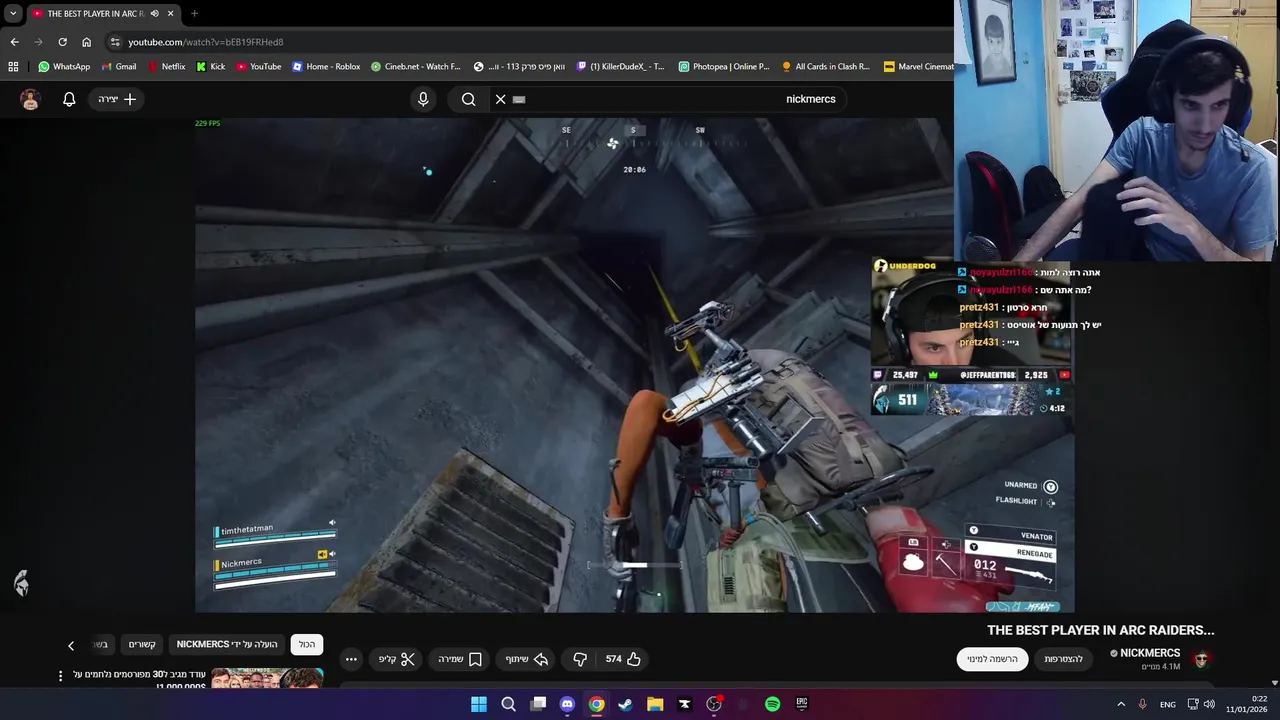Open YouTube notifications bell

click(x=69, y=99)
